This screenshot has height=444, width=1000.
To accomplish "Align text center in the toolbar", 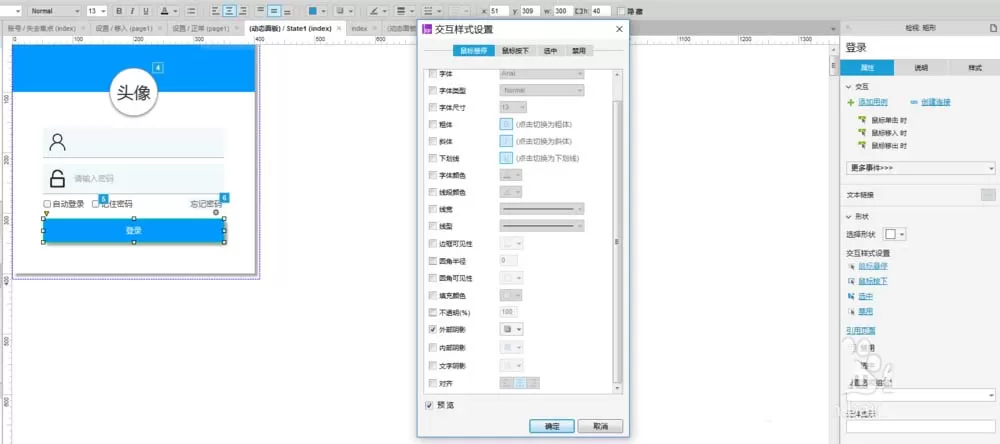I will tap(229, 11).
